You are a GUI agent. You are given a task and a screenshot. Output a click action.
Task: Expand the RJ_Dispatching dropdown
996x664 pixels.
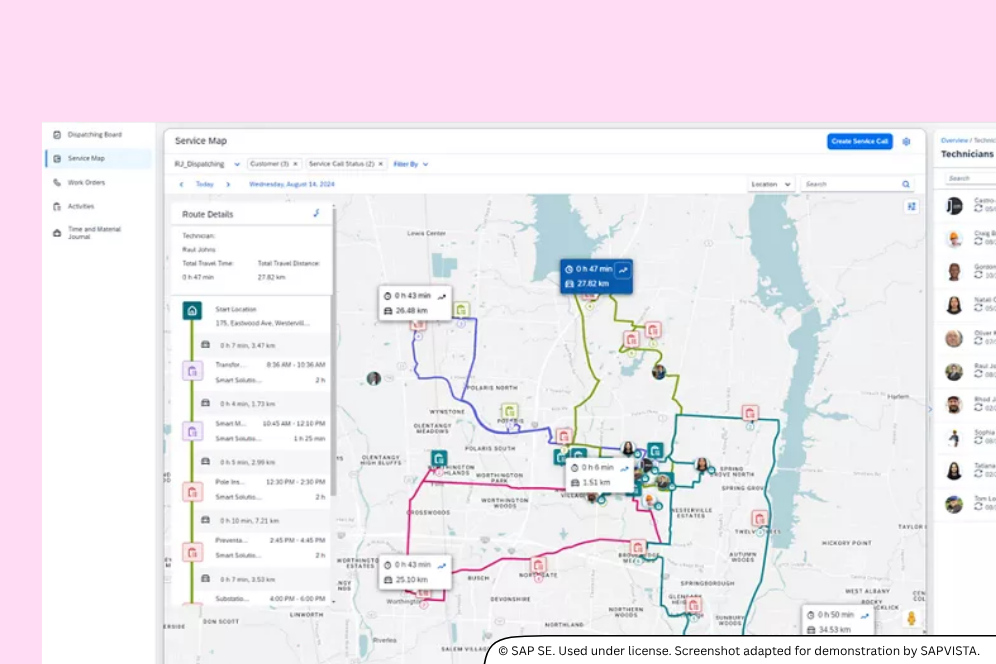(237, 164)
